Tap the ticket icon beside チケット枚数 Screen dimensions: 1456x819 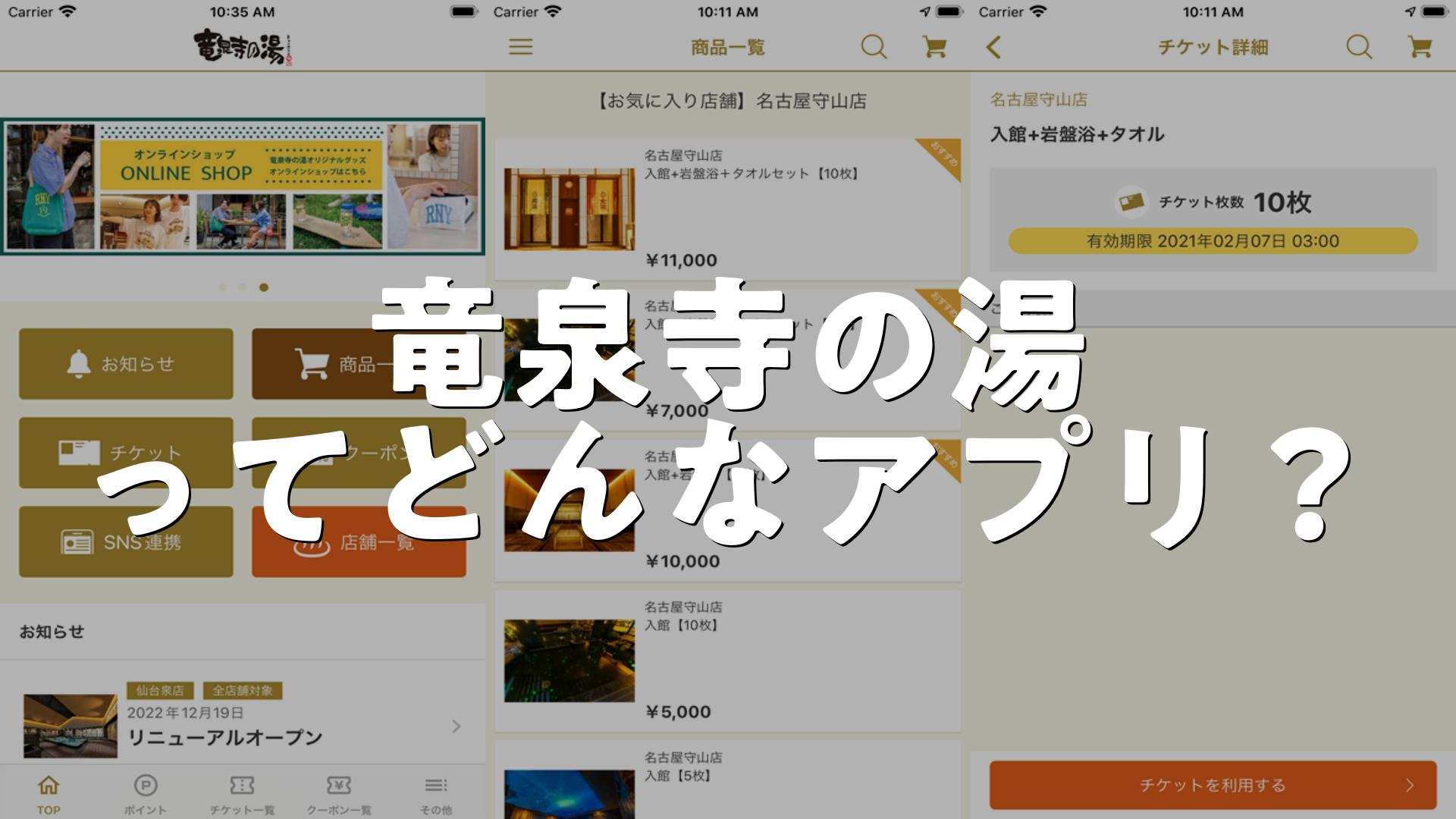(x=1131, y=202)
